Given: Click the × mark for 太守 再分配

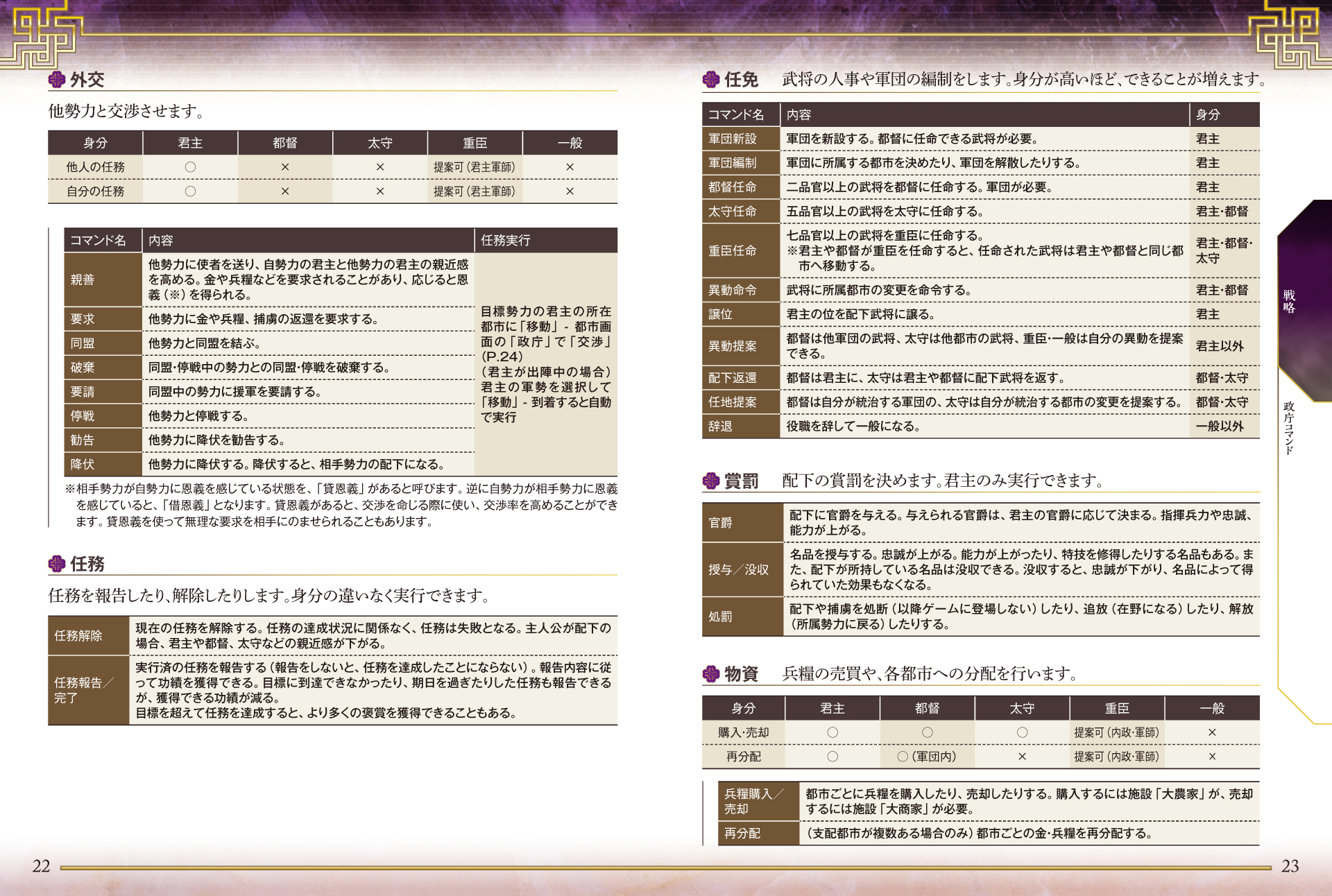Looking at the screenshot, I should point(1022,757).
